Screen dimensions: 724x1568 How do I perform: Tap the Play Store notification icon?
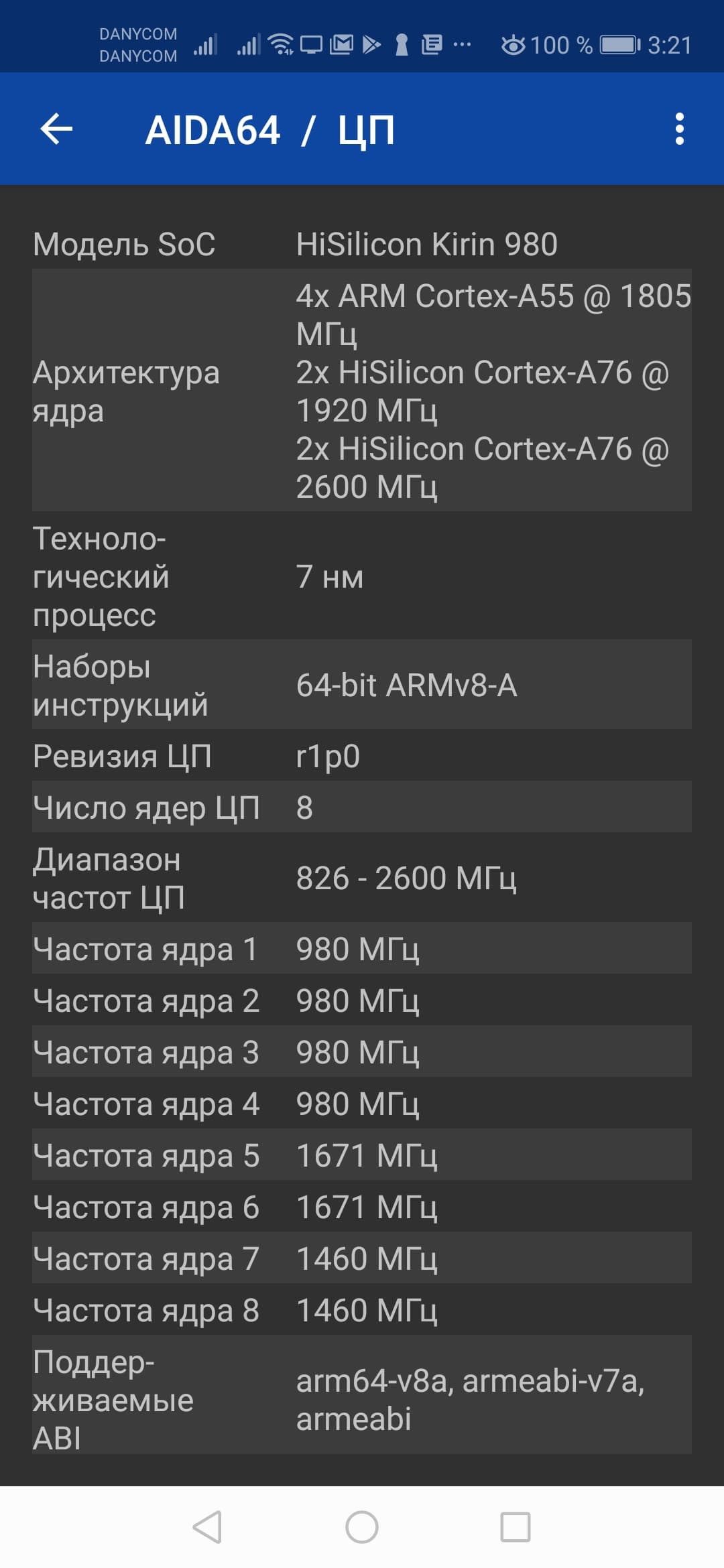coord(371,45)
